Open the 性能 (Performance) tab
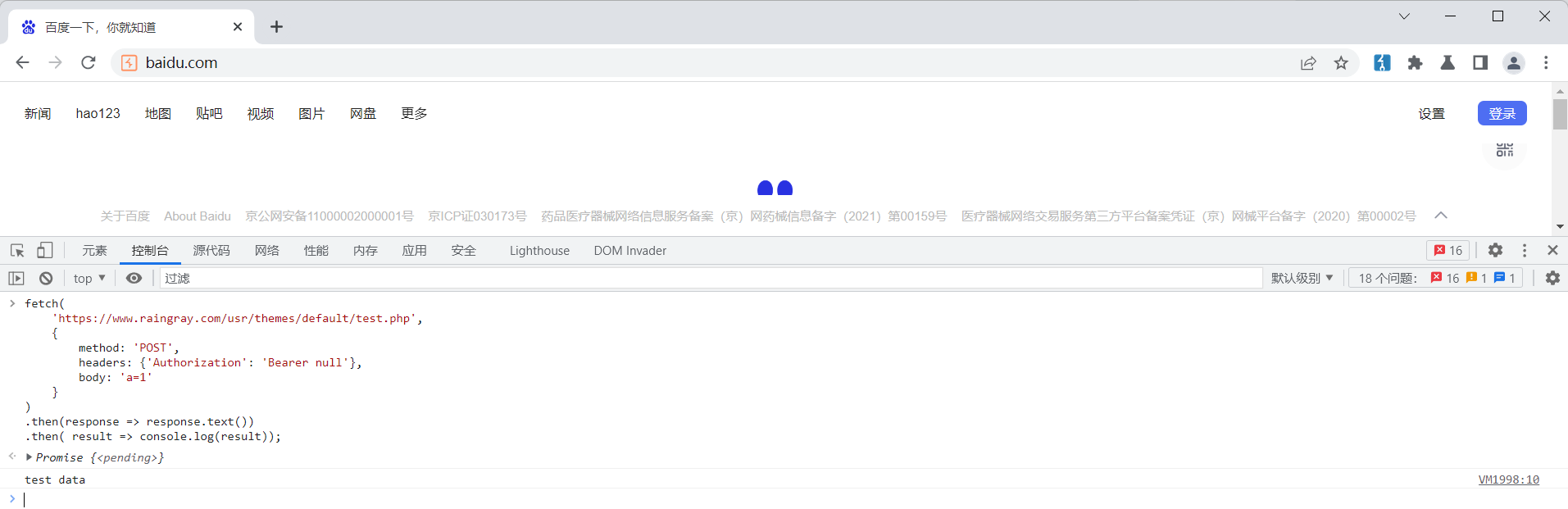This screenshot has height=509, width=1568. coord(316,251)
